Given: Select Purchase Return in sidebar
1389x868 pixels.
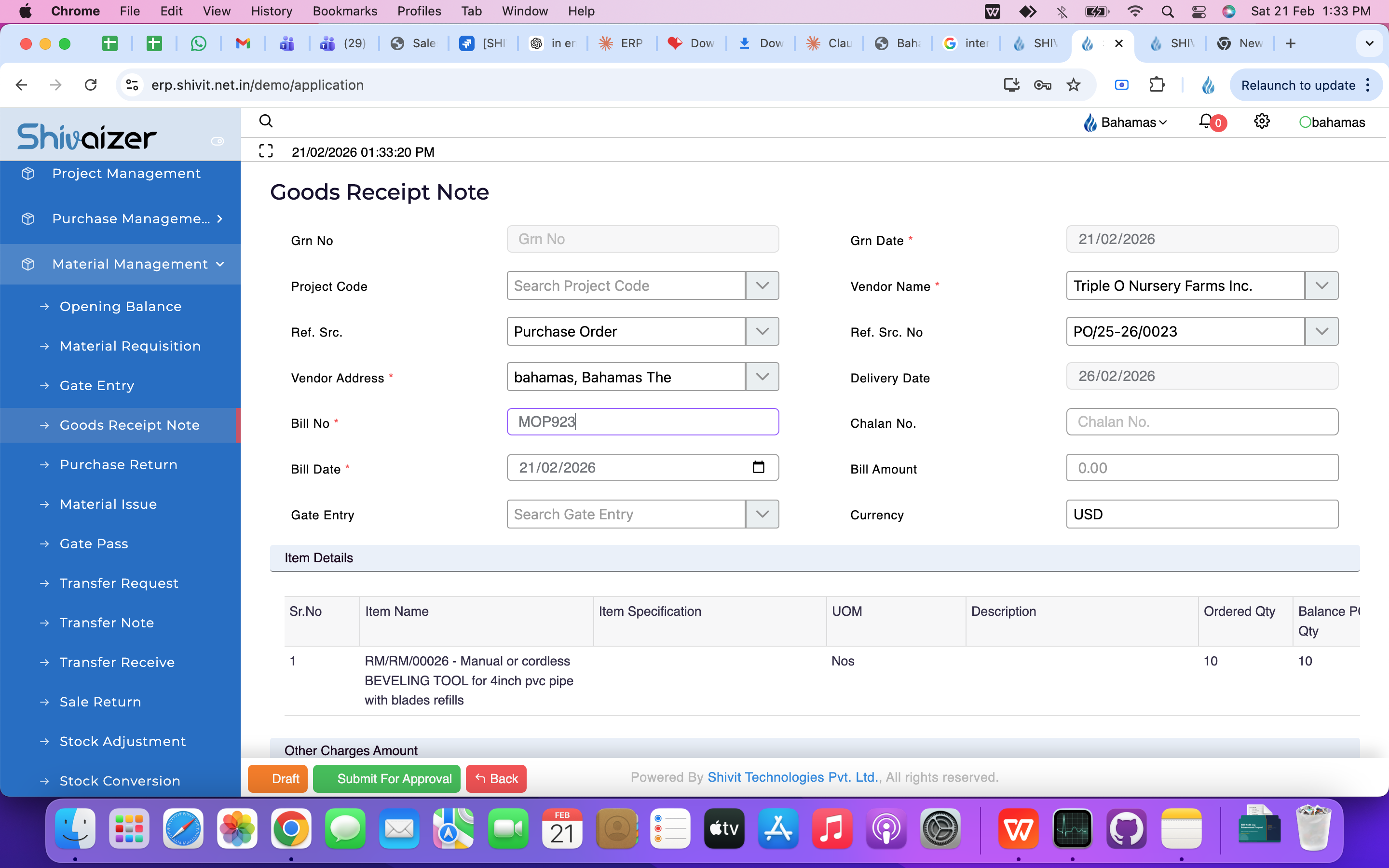Looking at the screenshot, I should (118, 464).
